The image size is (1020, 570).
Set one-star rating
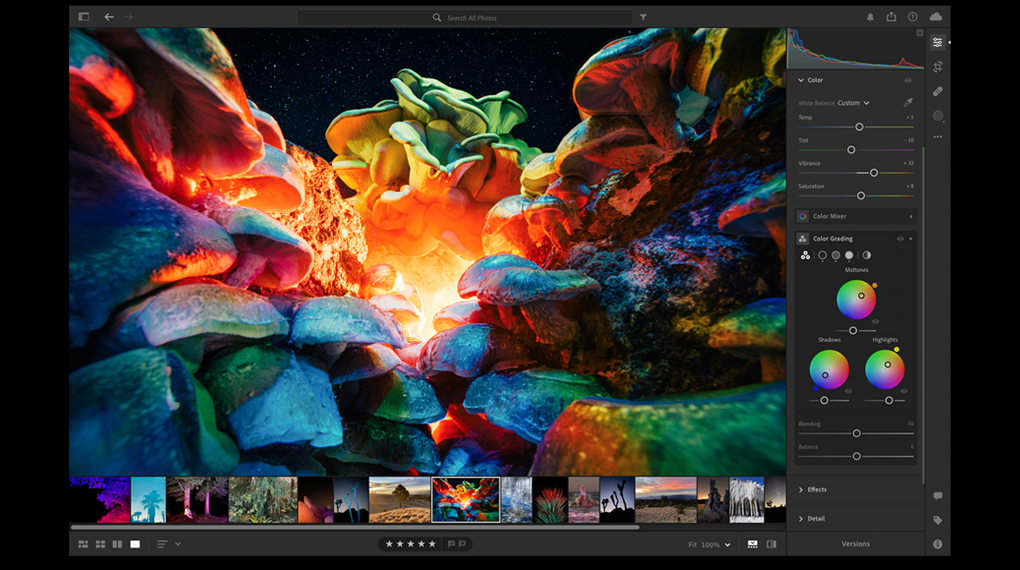pos(389,544)
